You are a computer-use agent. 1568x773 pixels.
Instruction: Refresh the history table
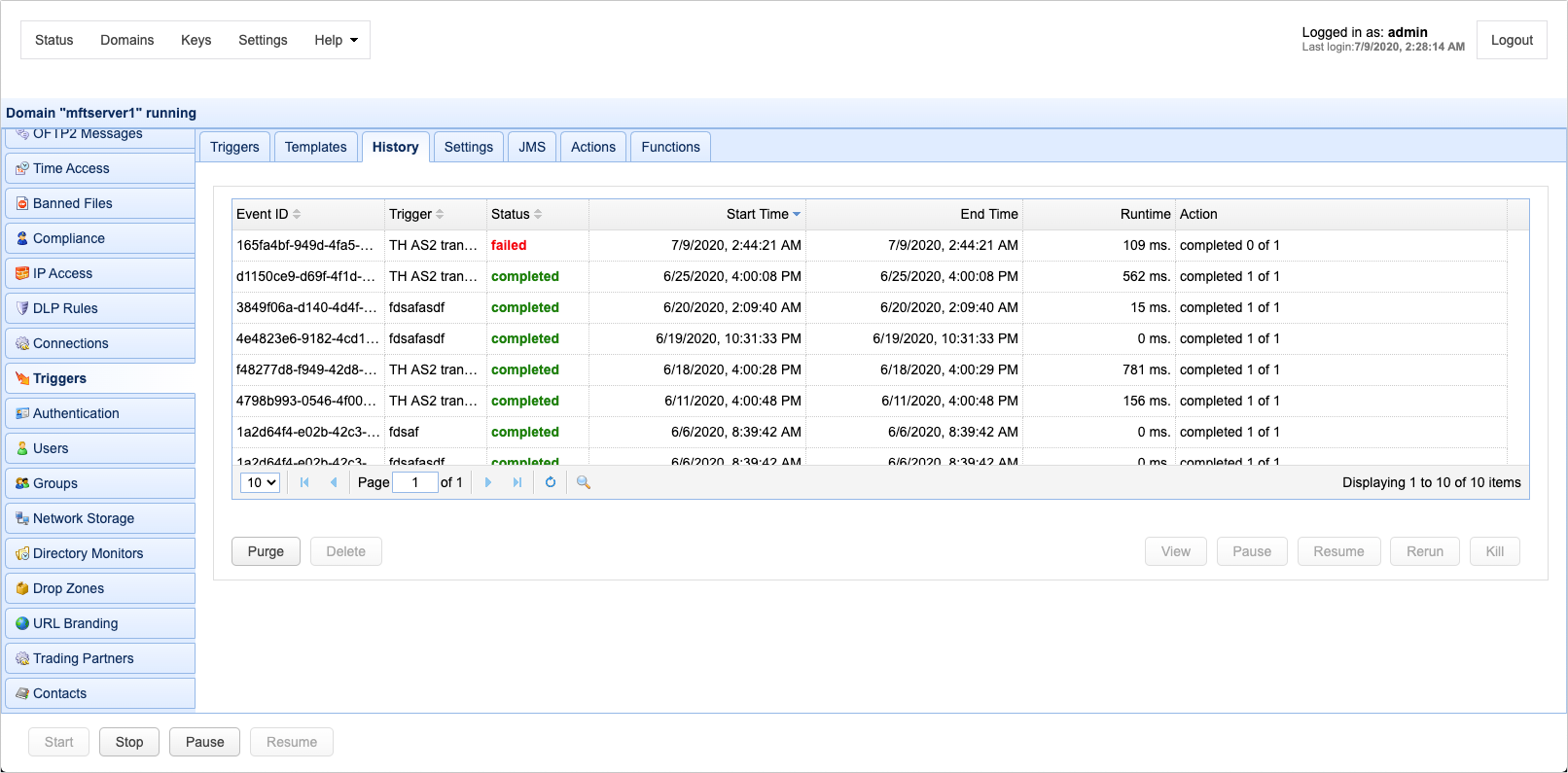click(x=551, y=482)
